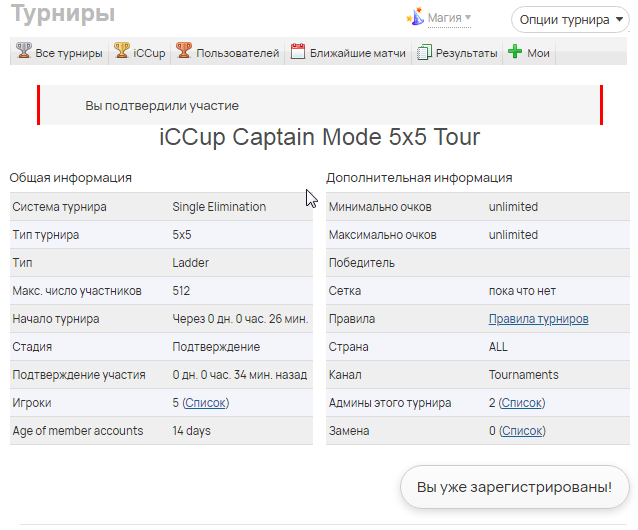
Task: Open the players Список link in Игроки row
Action: pos(206,403)
